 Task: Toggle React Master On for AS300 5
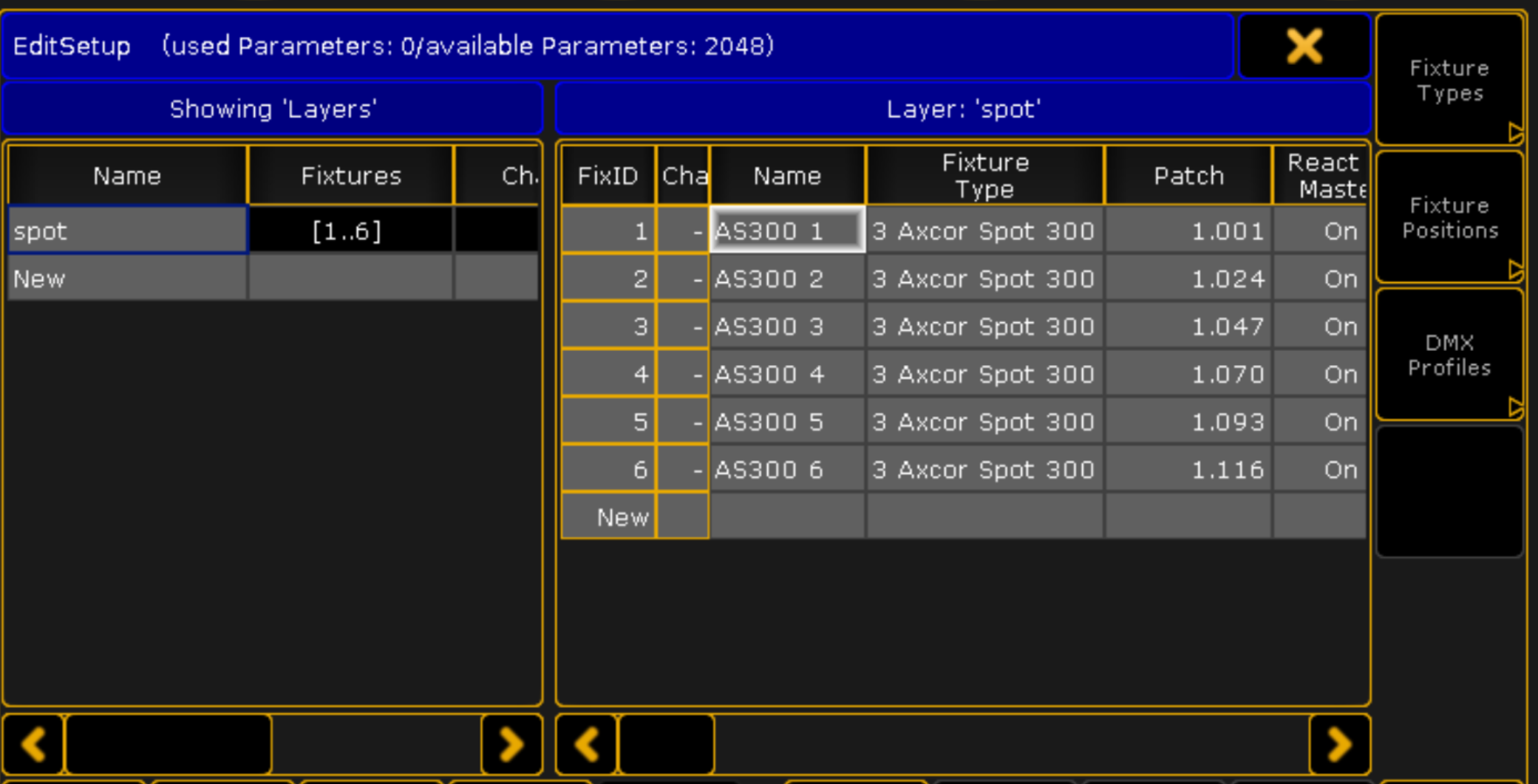click(x=1320, y=421)
